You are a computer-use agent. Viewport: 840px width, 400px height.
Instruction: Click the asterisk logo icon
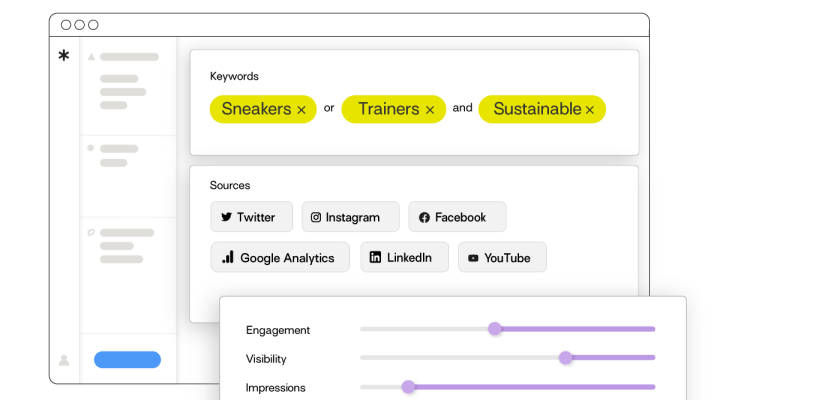[64, 56]
